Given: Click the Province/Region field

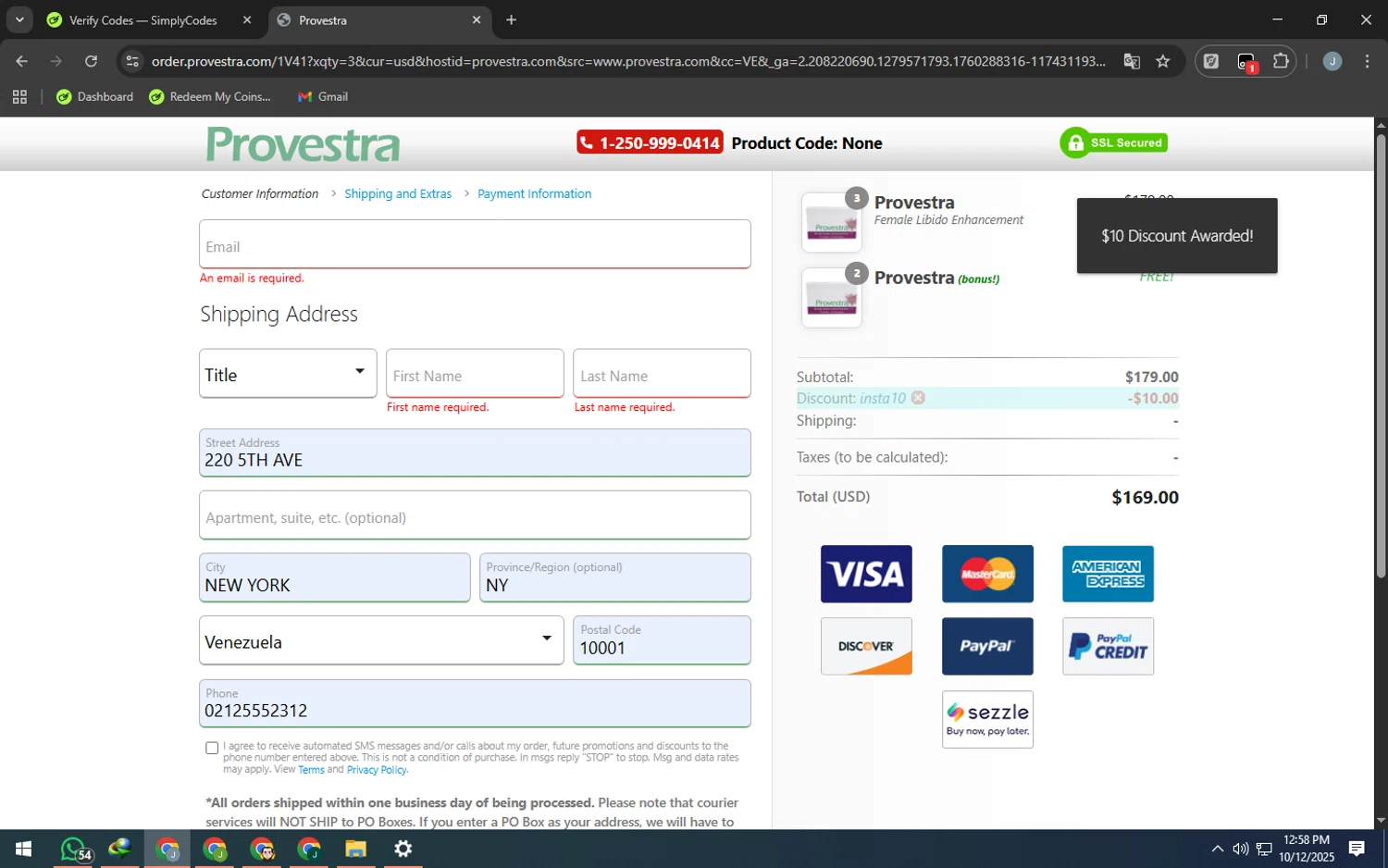Looking at the screenshot, I should coord(615,577).
